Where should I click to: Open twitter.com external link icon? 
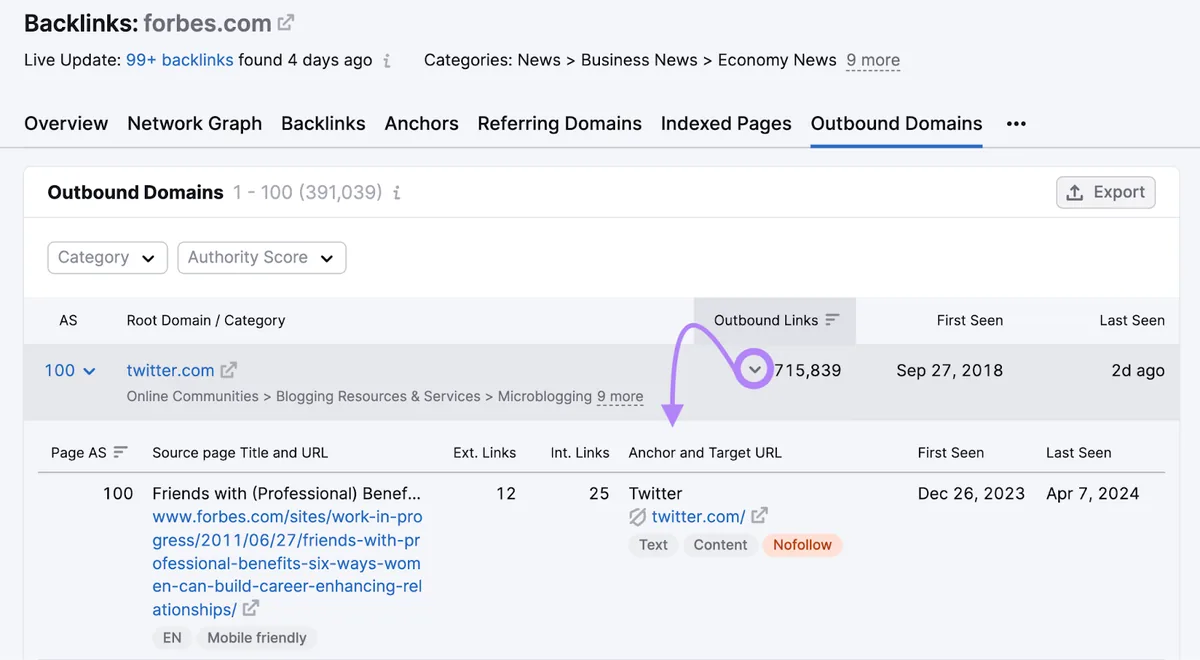coord(228,370)
